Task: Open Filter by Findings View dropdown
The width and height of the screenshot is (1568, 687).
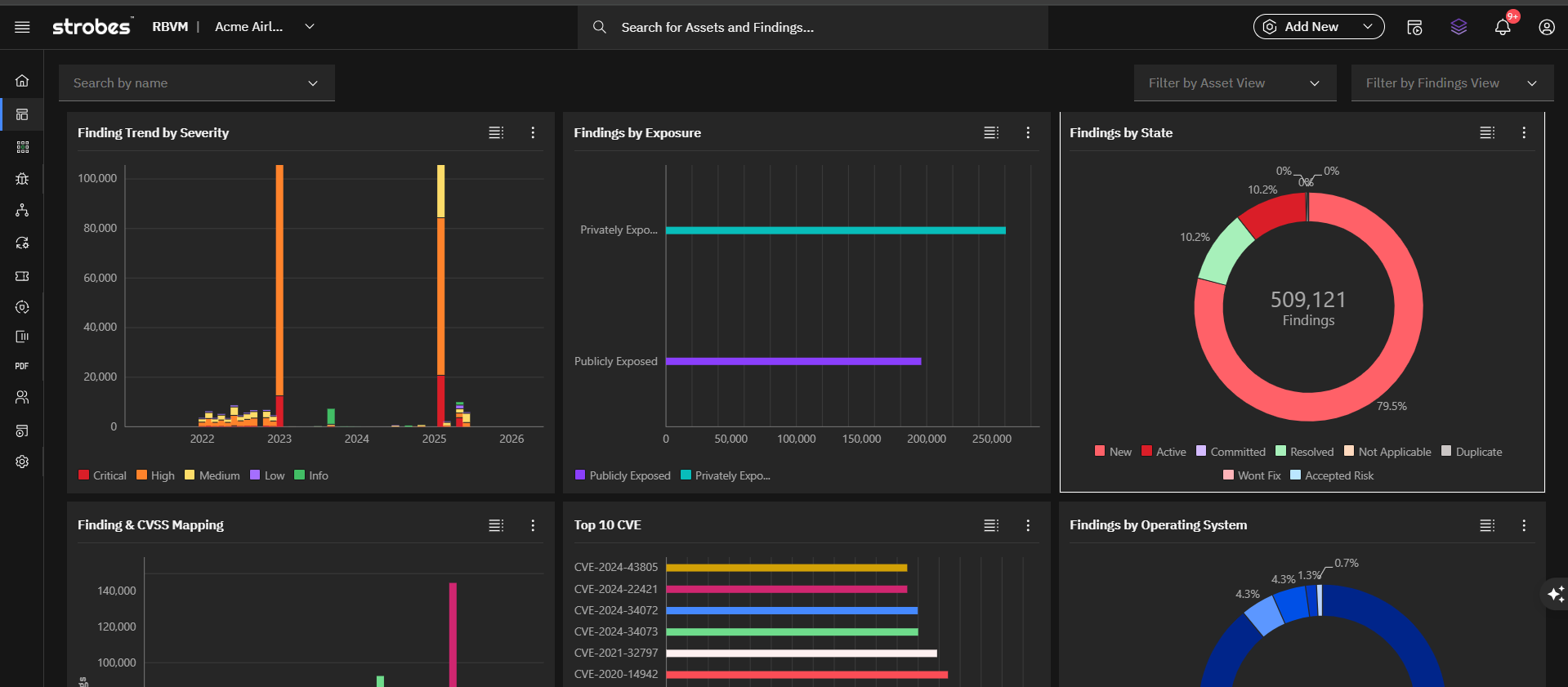Action: tap(1452, 83)
